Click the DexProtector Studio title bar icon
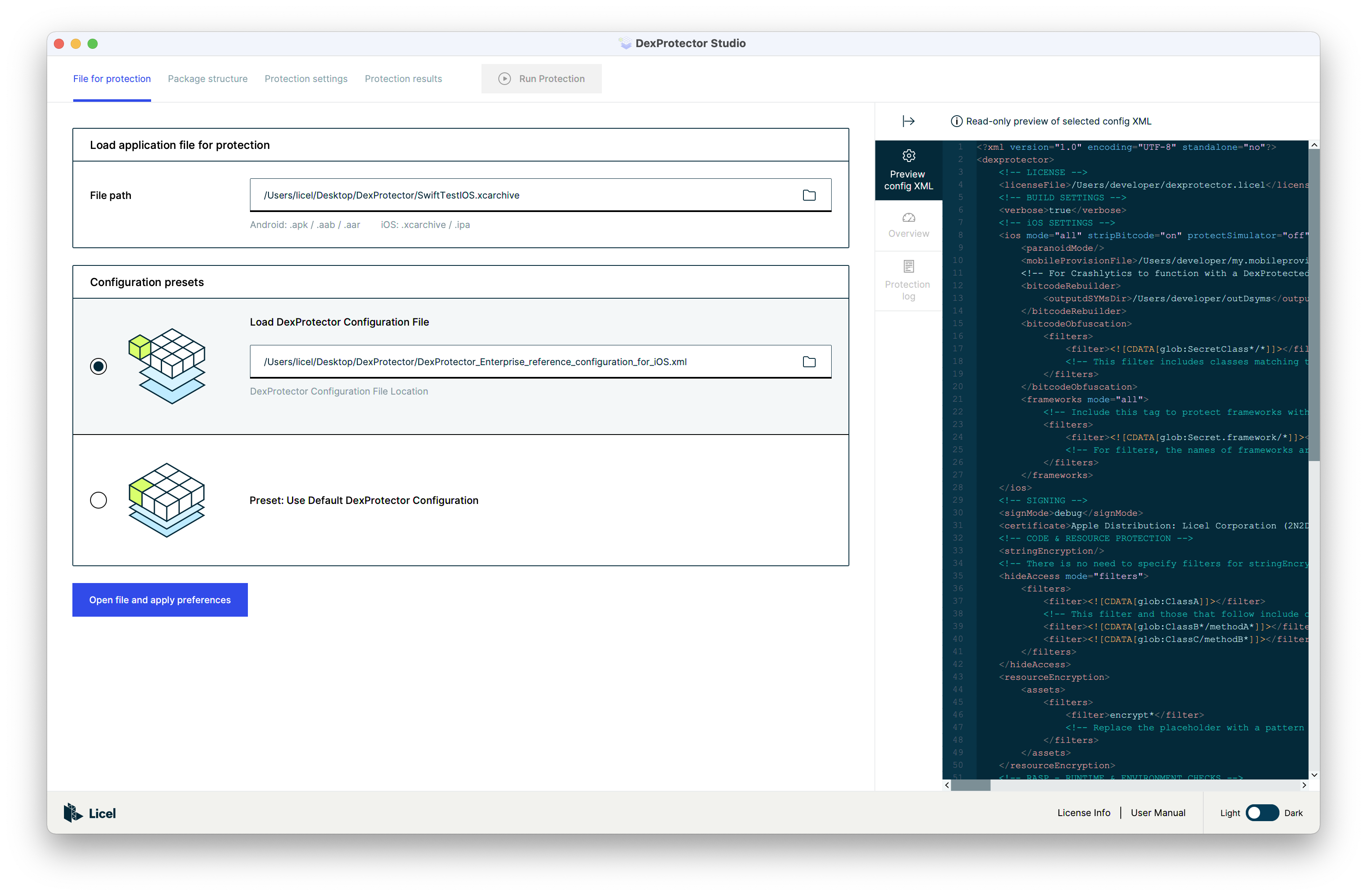The width and height of the screenshot is (1367, 896). click(625, 44)
